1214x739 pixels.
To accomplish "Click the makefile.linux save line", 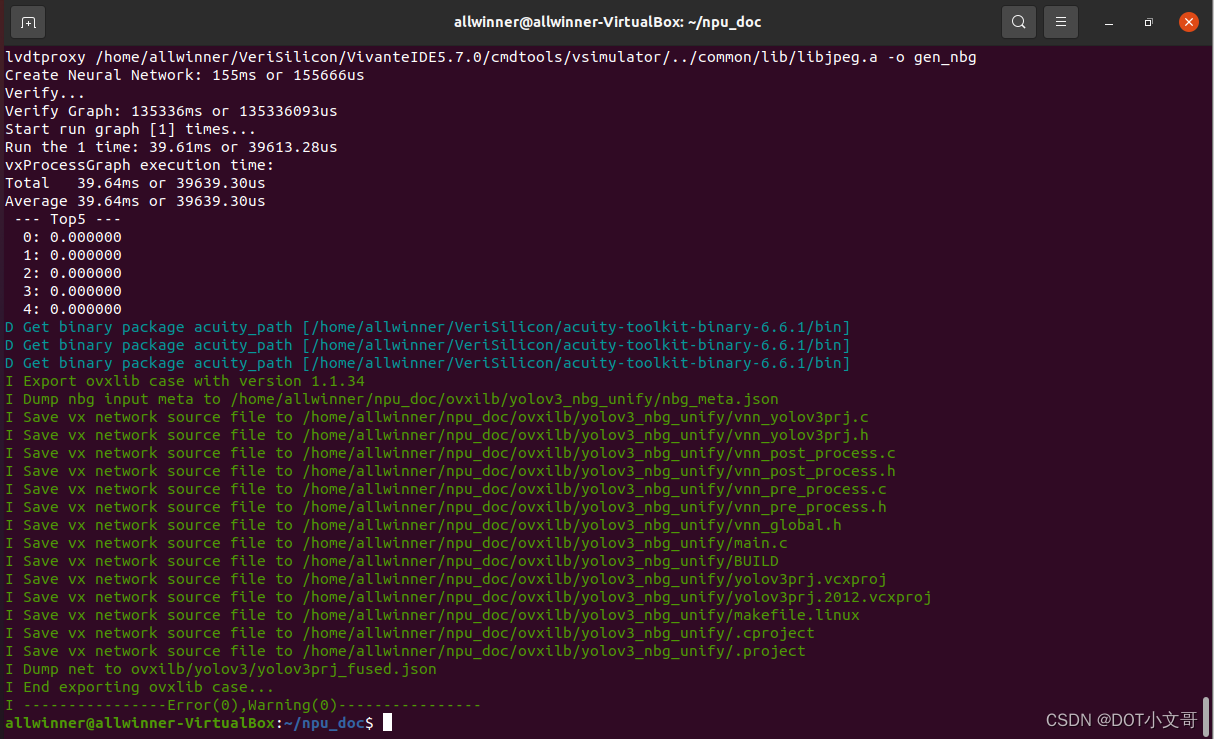I will pos(432,615).
